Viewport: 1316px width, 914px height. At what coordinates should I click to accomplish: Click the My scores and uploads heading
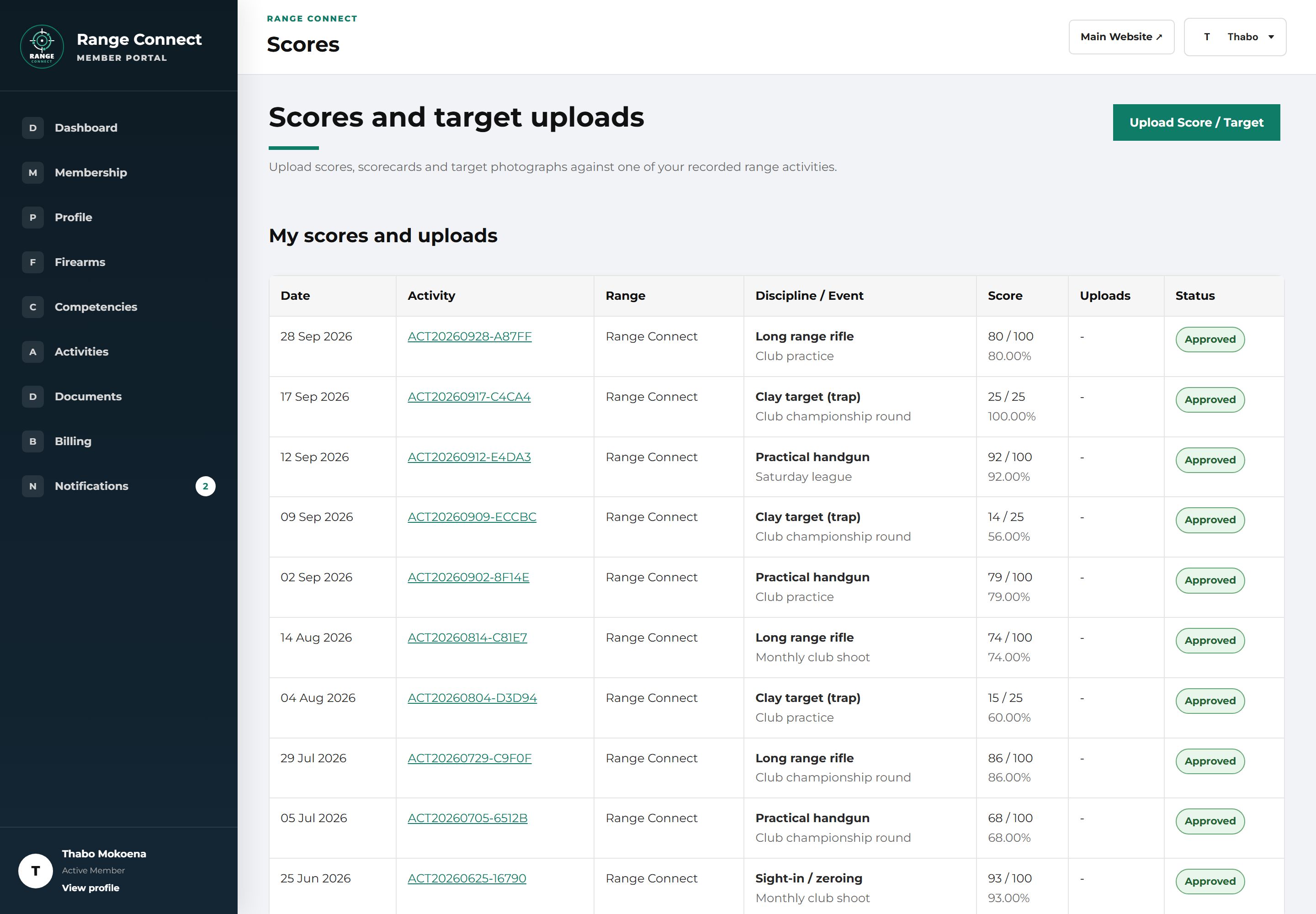pos(383,236)
